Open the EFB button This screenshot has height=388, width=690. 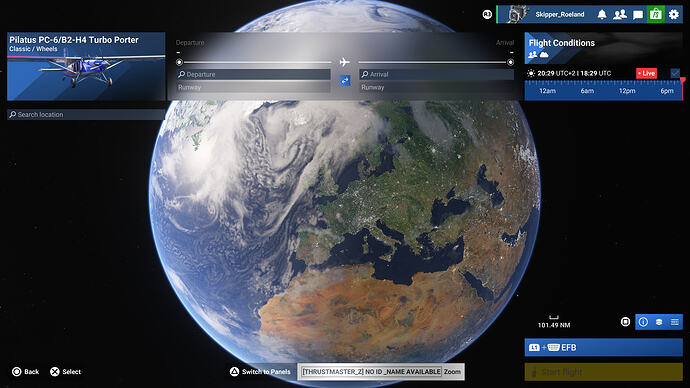click(603, 348)
